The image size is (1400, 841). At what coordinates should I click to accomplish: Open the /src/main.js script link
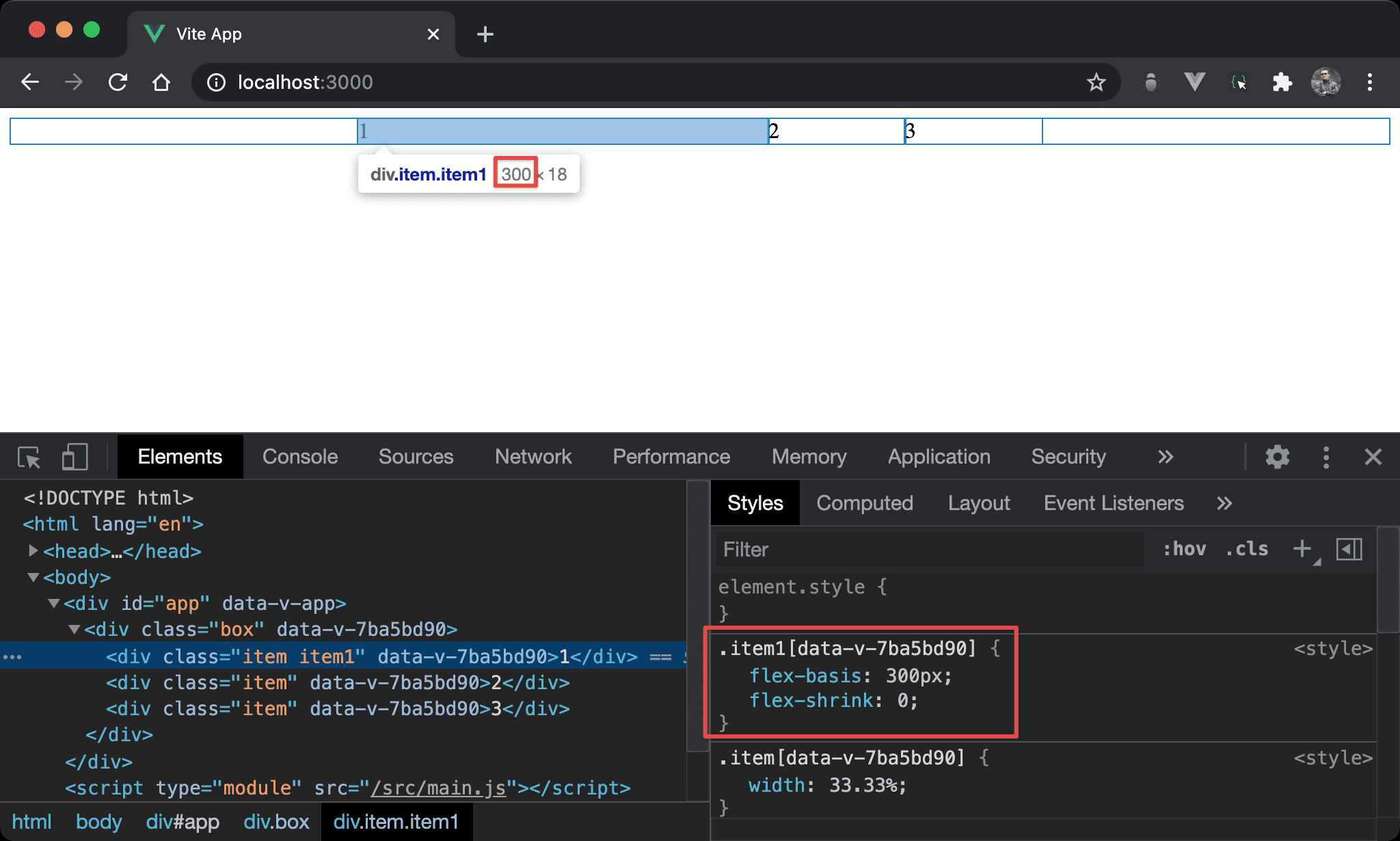438,788
